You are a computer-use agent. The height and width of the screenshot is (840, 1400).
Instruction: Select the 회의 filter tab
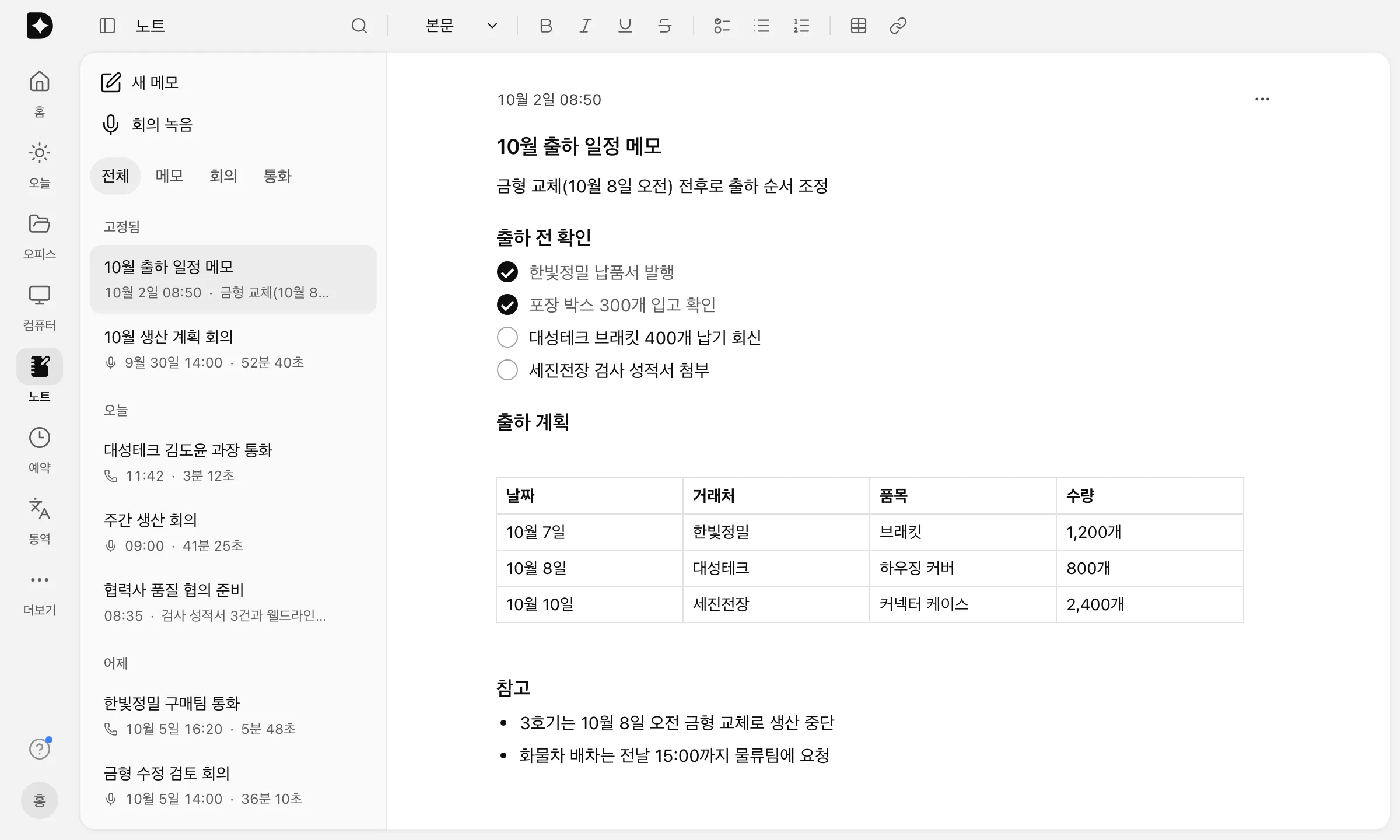tap(223, 176)
